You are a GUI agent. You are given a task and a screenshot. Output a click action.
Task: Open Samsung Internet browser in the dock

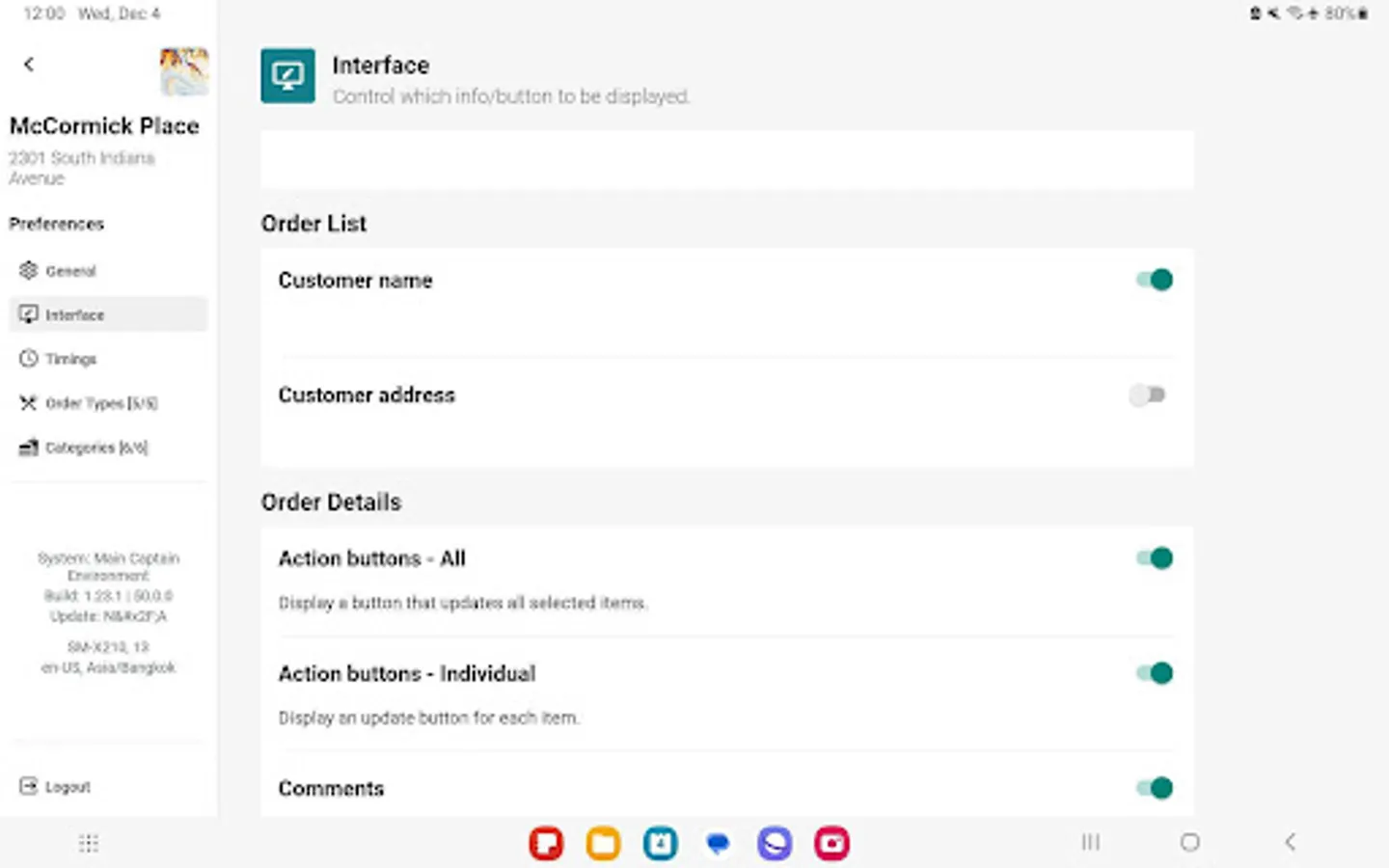pyautogui.click(x=775, y=843)
